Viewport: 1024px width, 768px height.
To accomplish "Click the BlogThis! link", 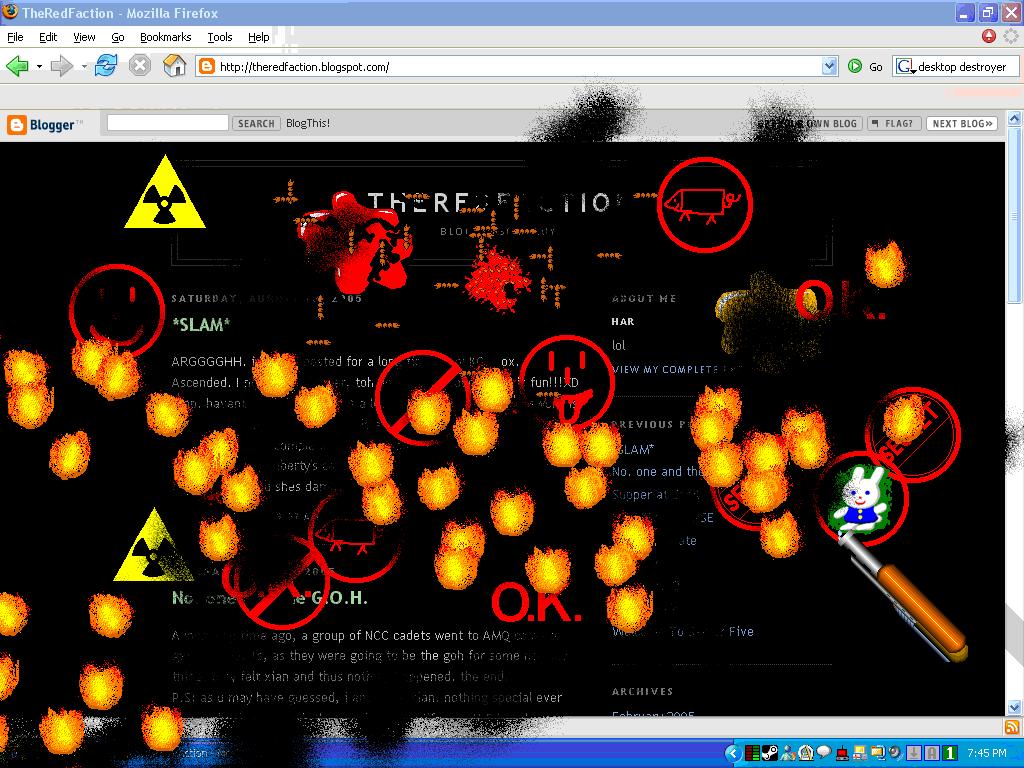I will tap(308, 123).
